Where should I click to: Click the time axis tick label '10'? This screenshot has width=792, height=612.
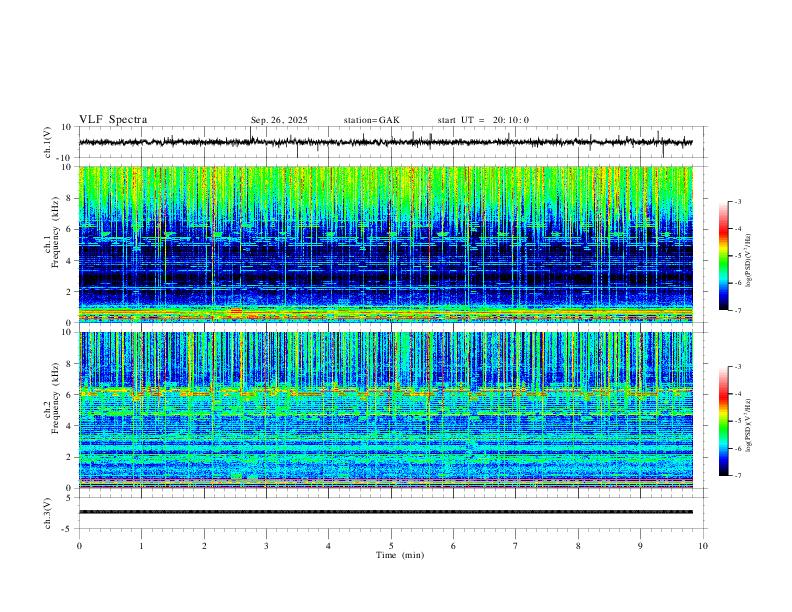click(703, 546)
